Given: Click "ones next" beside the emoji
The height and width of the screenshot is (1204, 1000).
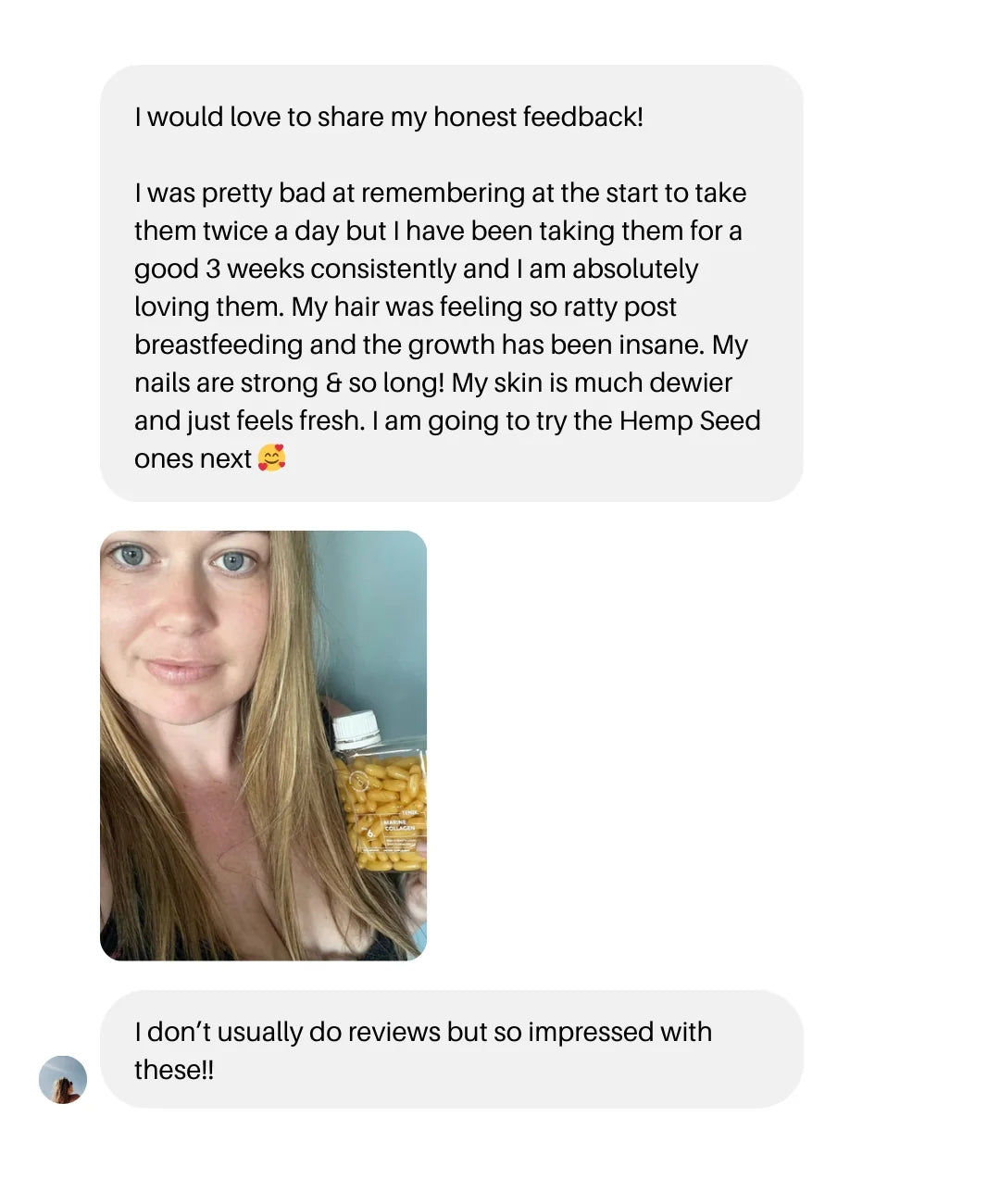Looking at the screenshot, I should coord(193,458).
